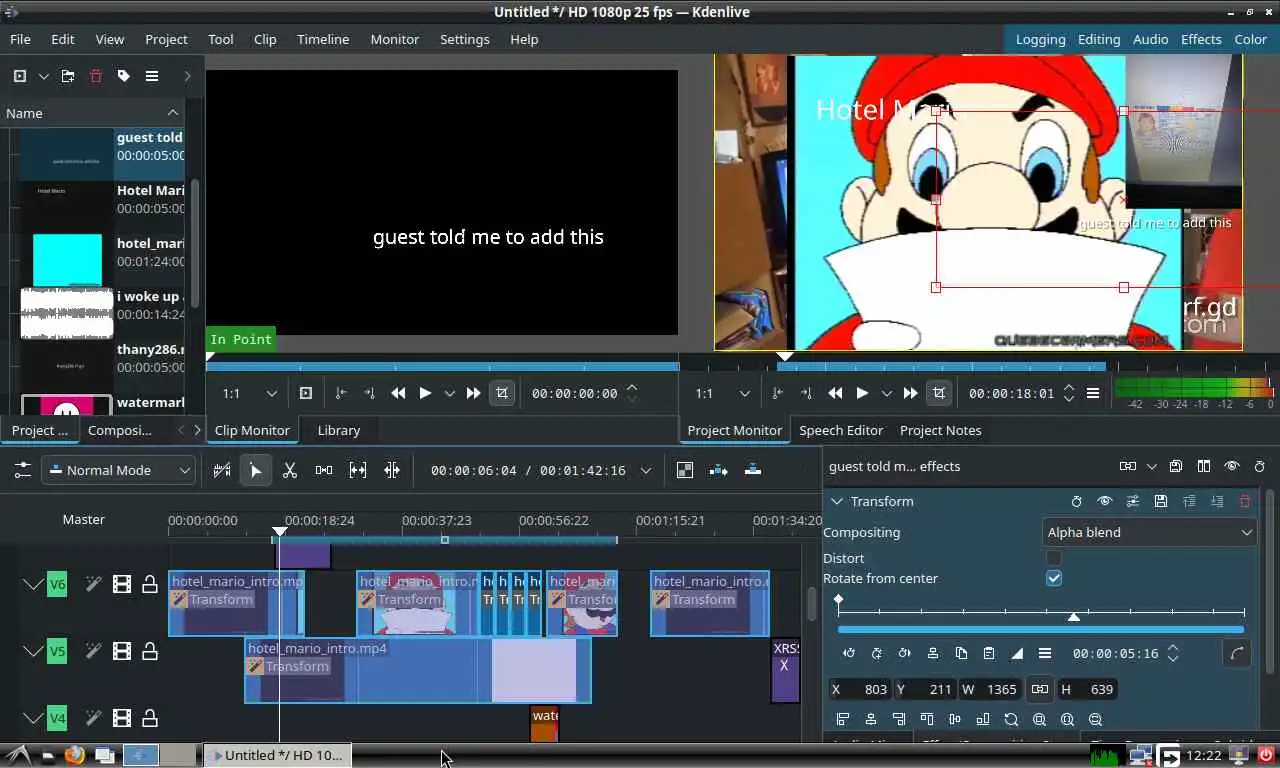The image size is (1280, 768).
Task: Move Transform effect down in stack
Action: click(1217, 501)
